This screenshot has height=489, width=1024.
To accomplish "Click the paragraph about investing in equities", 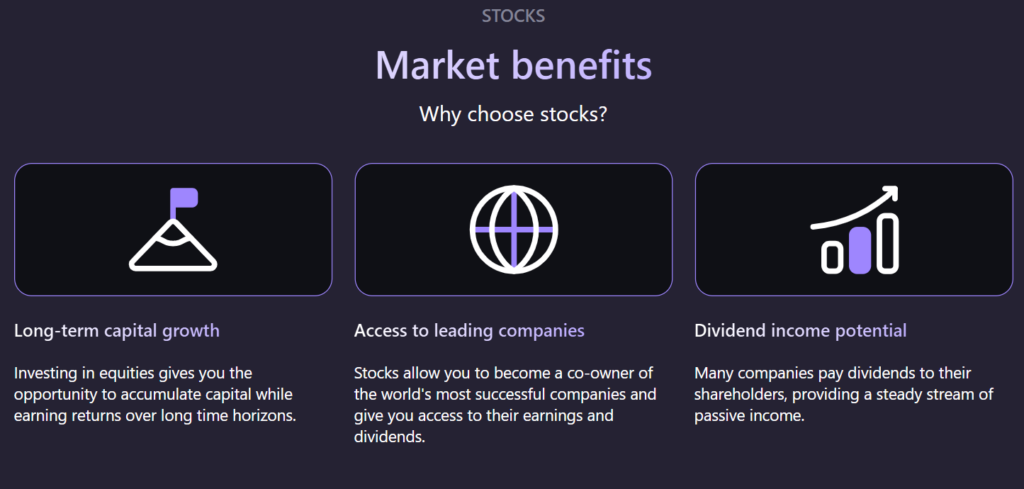I will click(x=155, y=394).
